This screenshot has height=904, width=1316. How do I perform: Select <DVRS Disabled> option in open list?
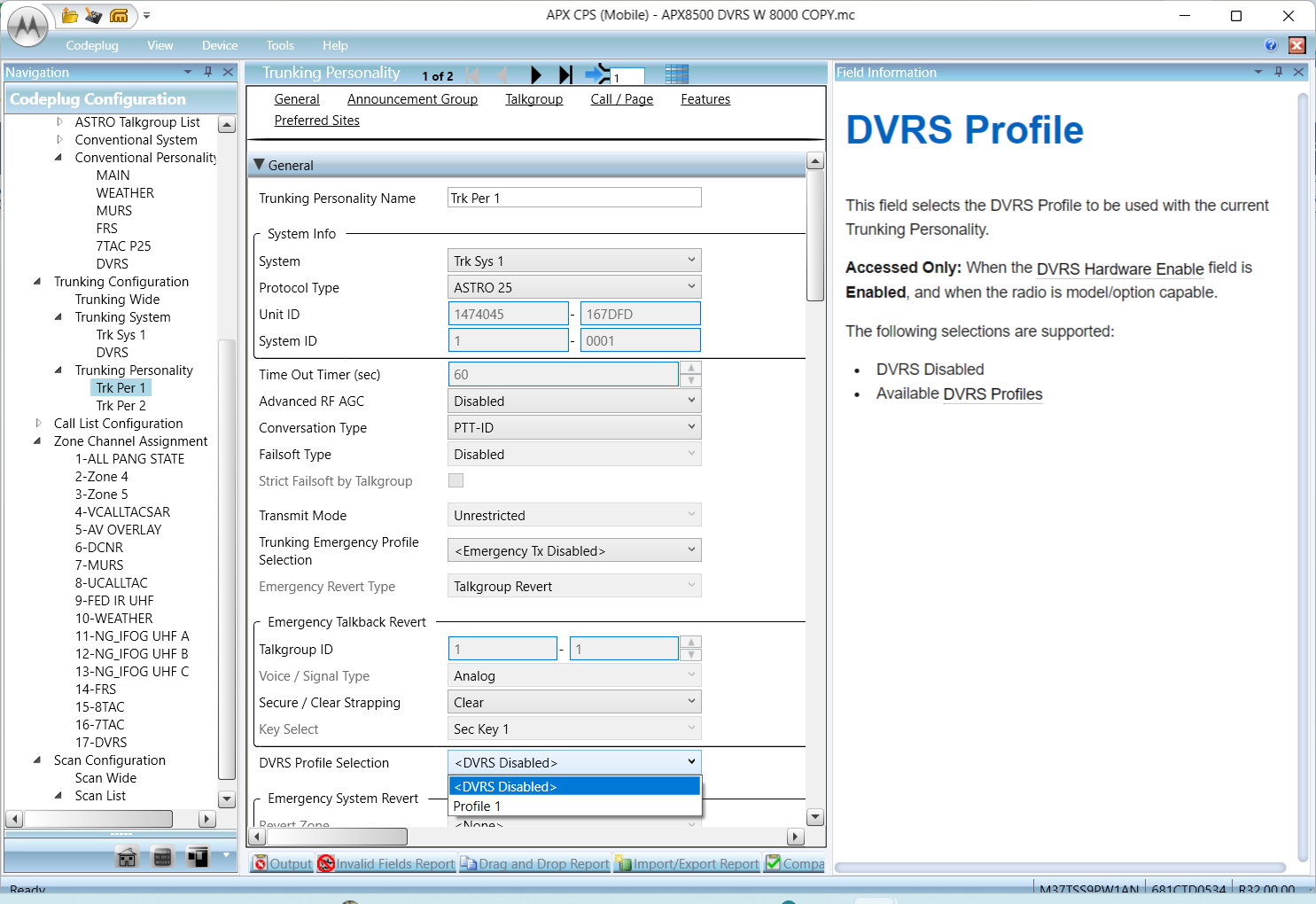(574, 786)
